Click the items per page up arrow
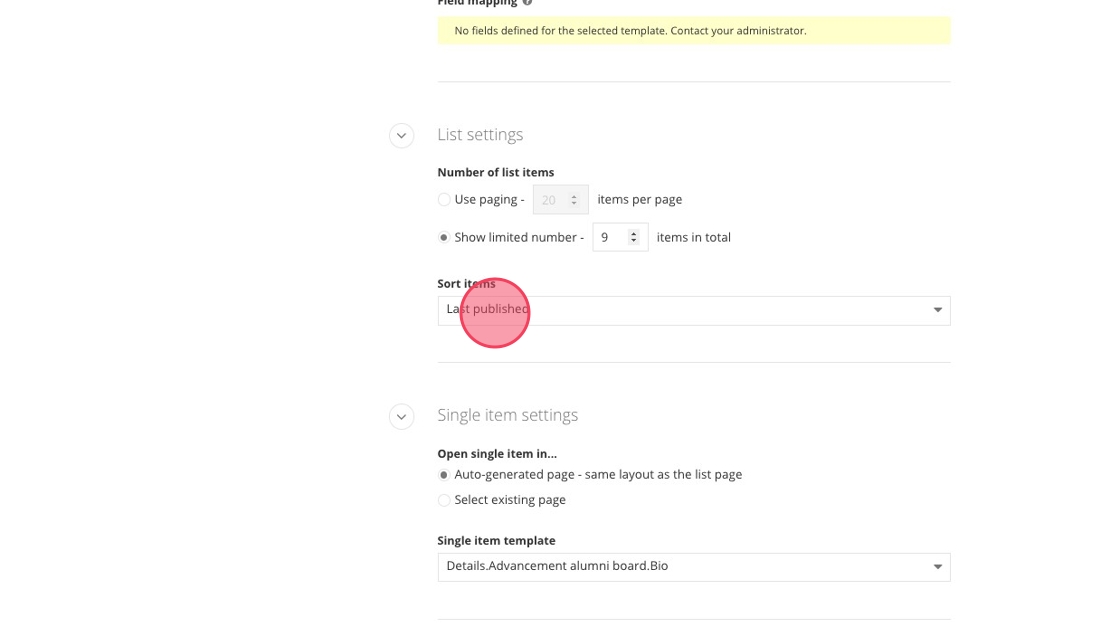Viewport: 1120px width, 627px height. [574, 196]
